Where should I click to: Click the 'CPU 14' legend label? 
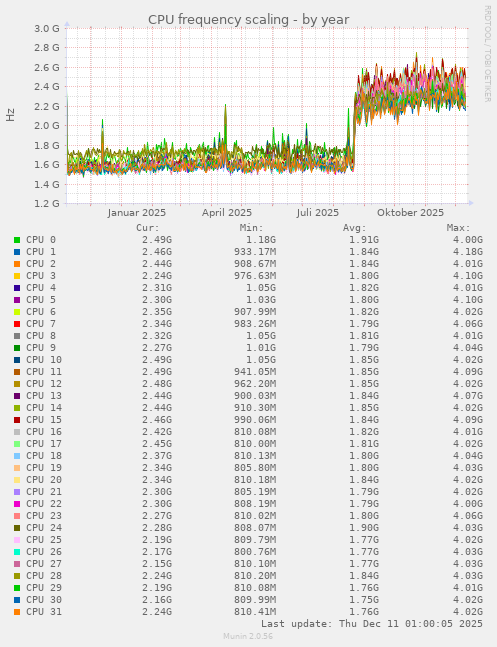pyautogui.click(x=44, y=408)
